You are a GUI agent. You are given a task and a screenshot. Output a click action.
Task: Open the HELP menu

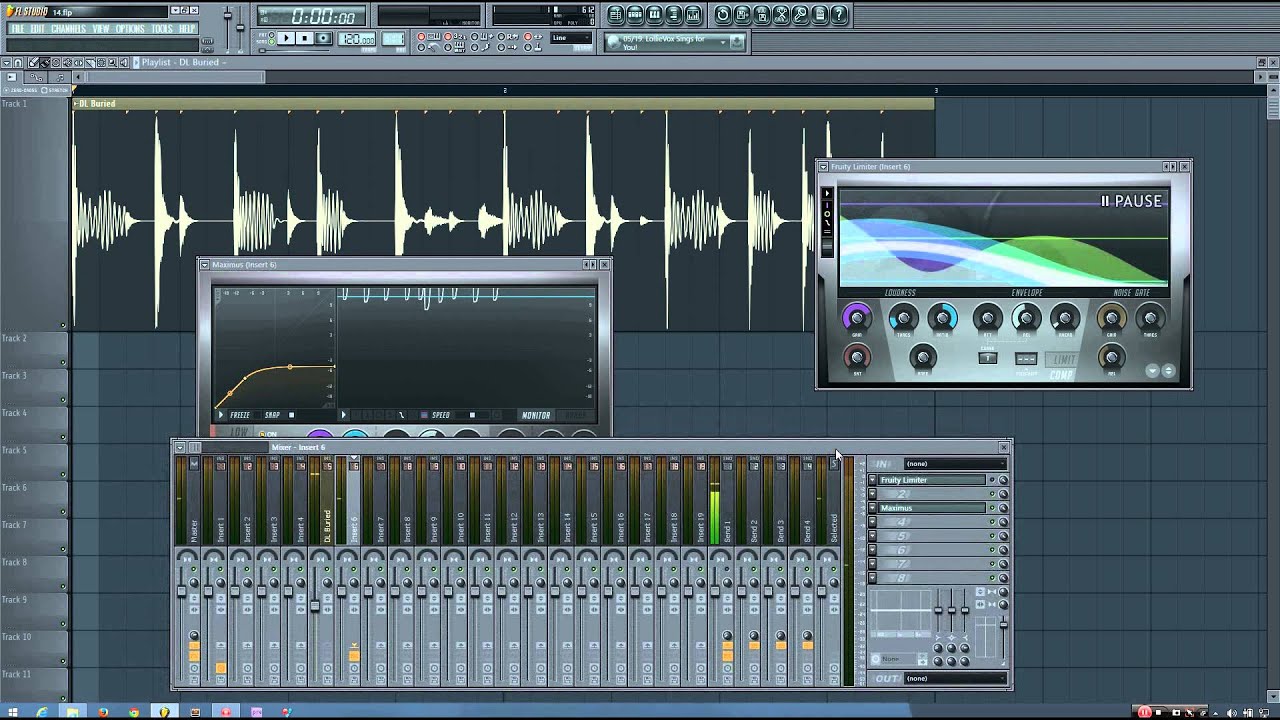[187, 29]
